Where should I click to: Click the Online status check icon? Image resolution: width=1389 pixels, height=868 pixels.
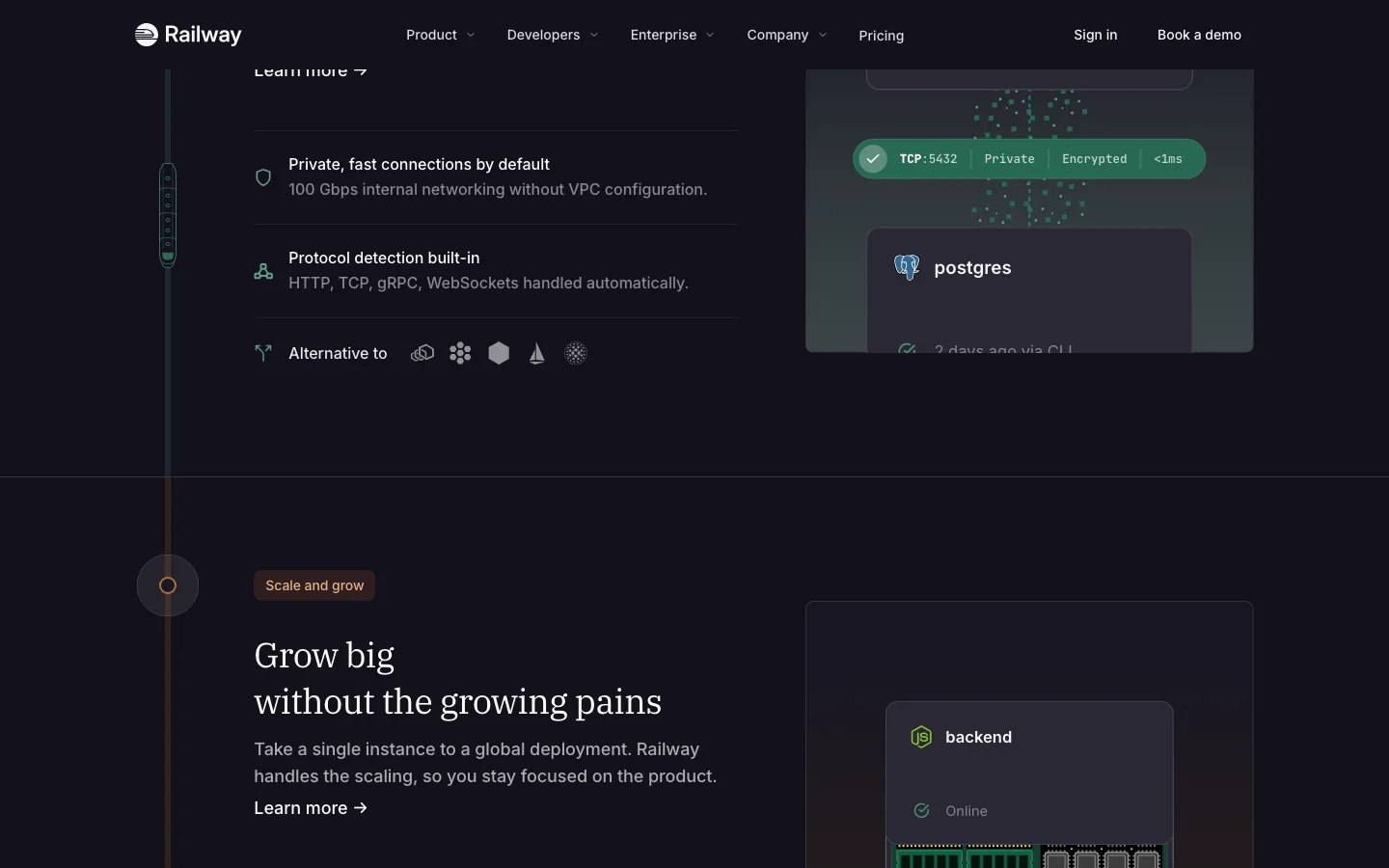(x=921, y=811)
